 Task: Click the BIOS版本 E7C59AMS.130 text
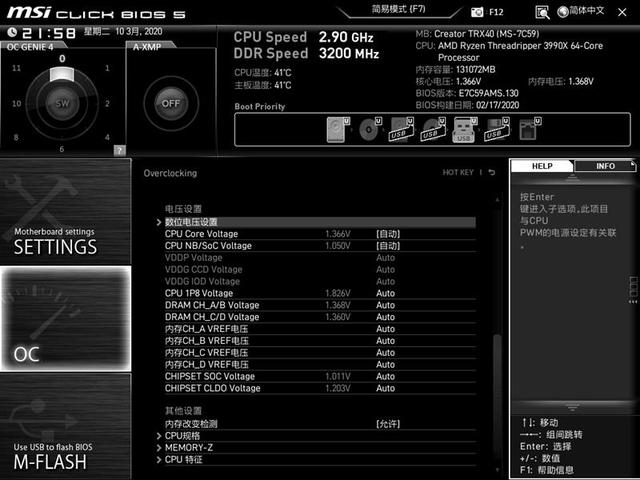[x=467, y=93]
